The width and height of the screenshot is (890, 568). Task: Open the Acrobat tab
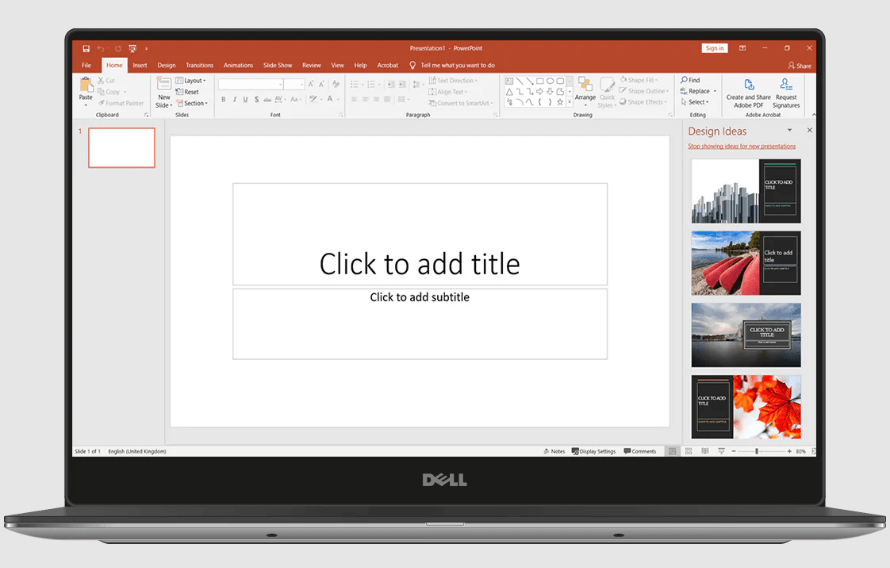tap(388, 65)
